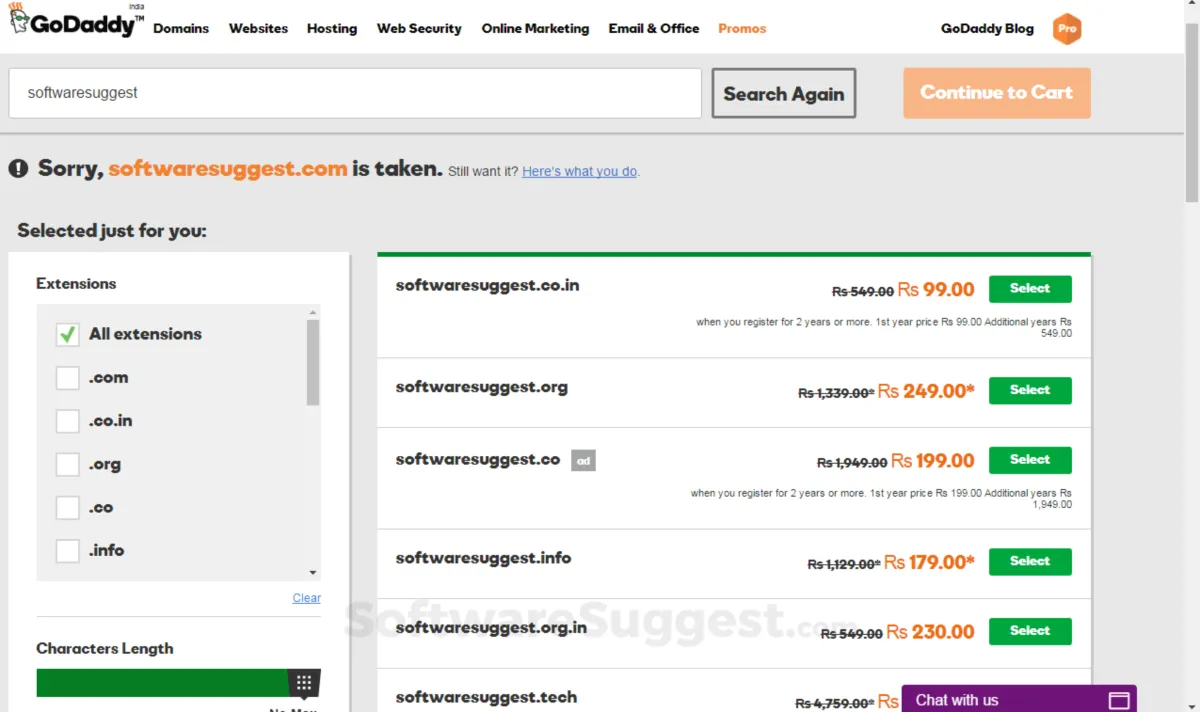The width and height of the screenshot is (1200, 712).
Task: Click the Rs 179.00* price
Action: (929, 562)
